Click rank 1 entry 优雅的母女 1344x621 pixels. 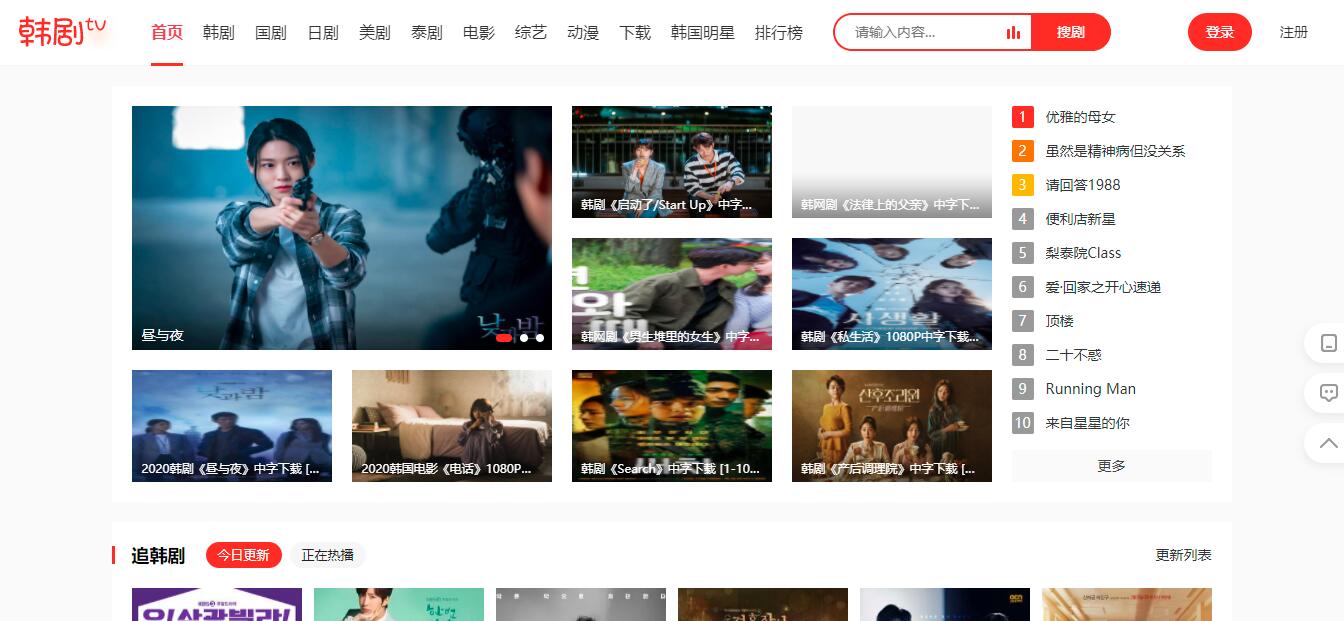[x=1080, y=117]
